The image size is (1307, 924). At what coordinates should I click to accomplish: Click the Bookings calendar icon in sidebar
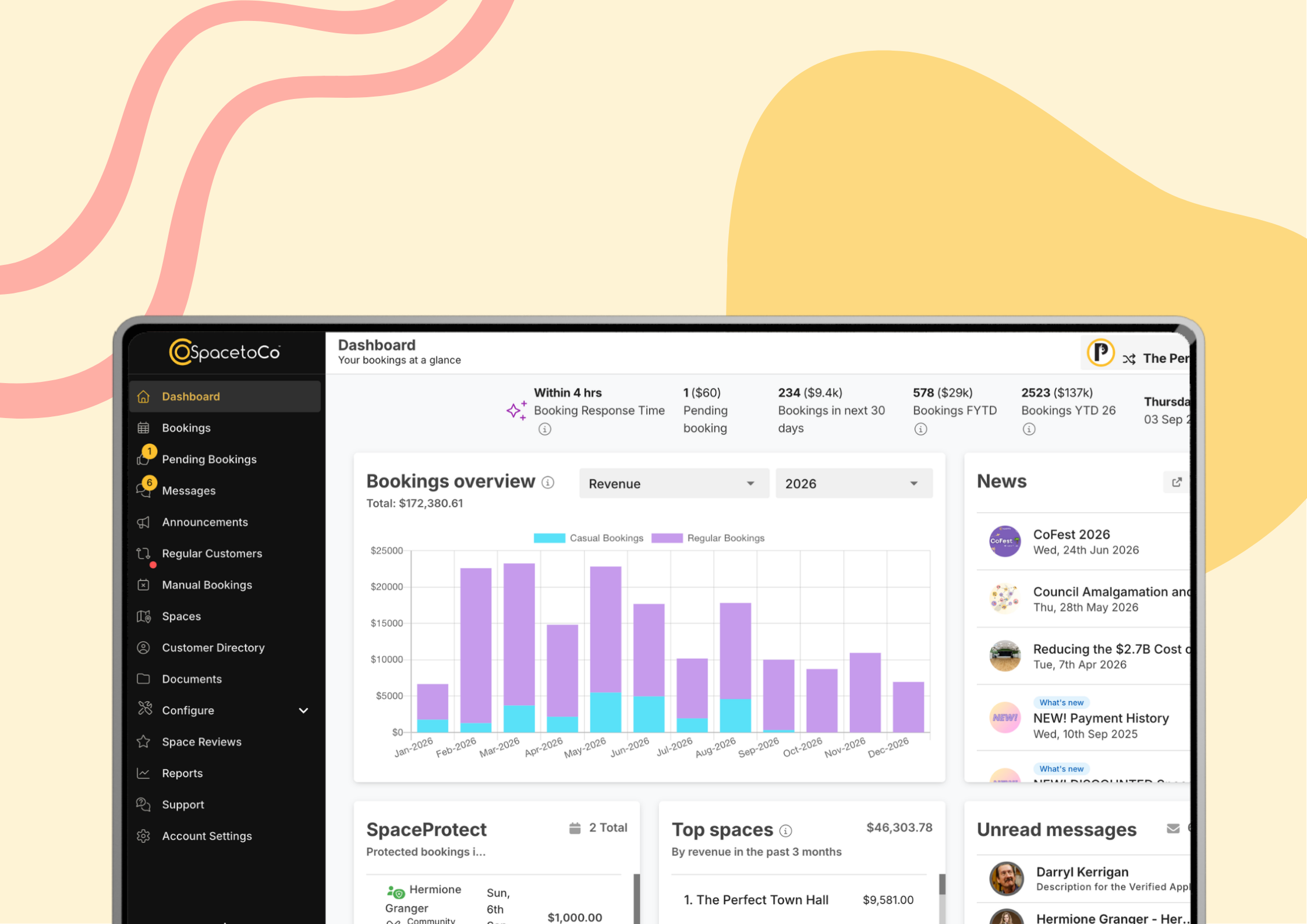click(143, 428)
